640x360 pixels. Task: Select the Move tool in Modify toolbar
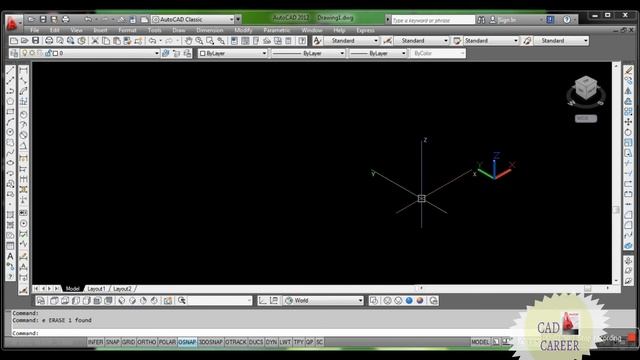629,122
